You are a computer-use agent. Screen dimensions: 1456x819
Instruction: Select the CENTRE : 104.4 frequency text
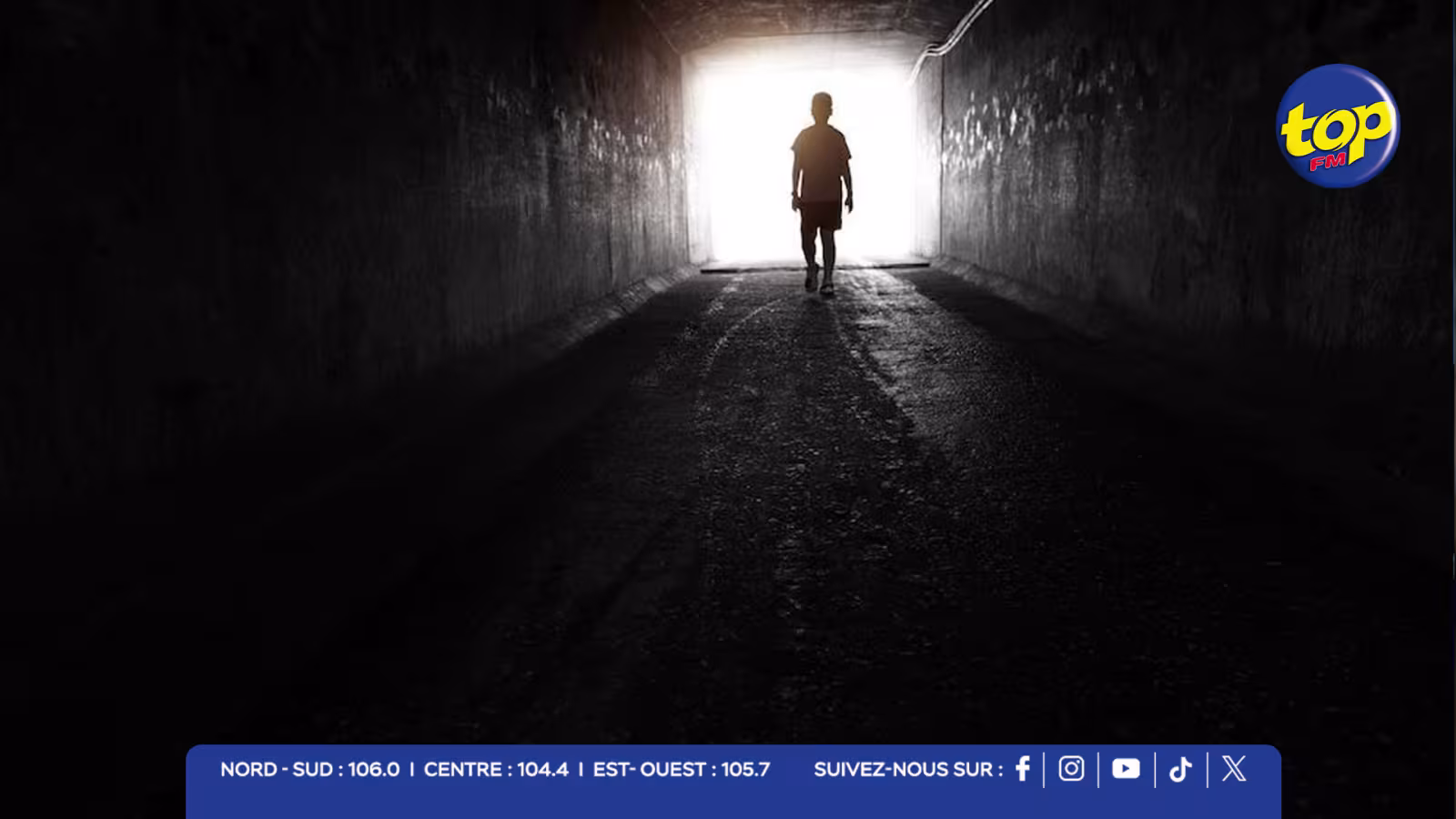[x=496, y=770]
